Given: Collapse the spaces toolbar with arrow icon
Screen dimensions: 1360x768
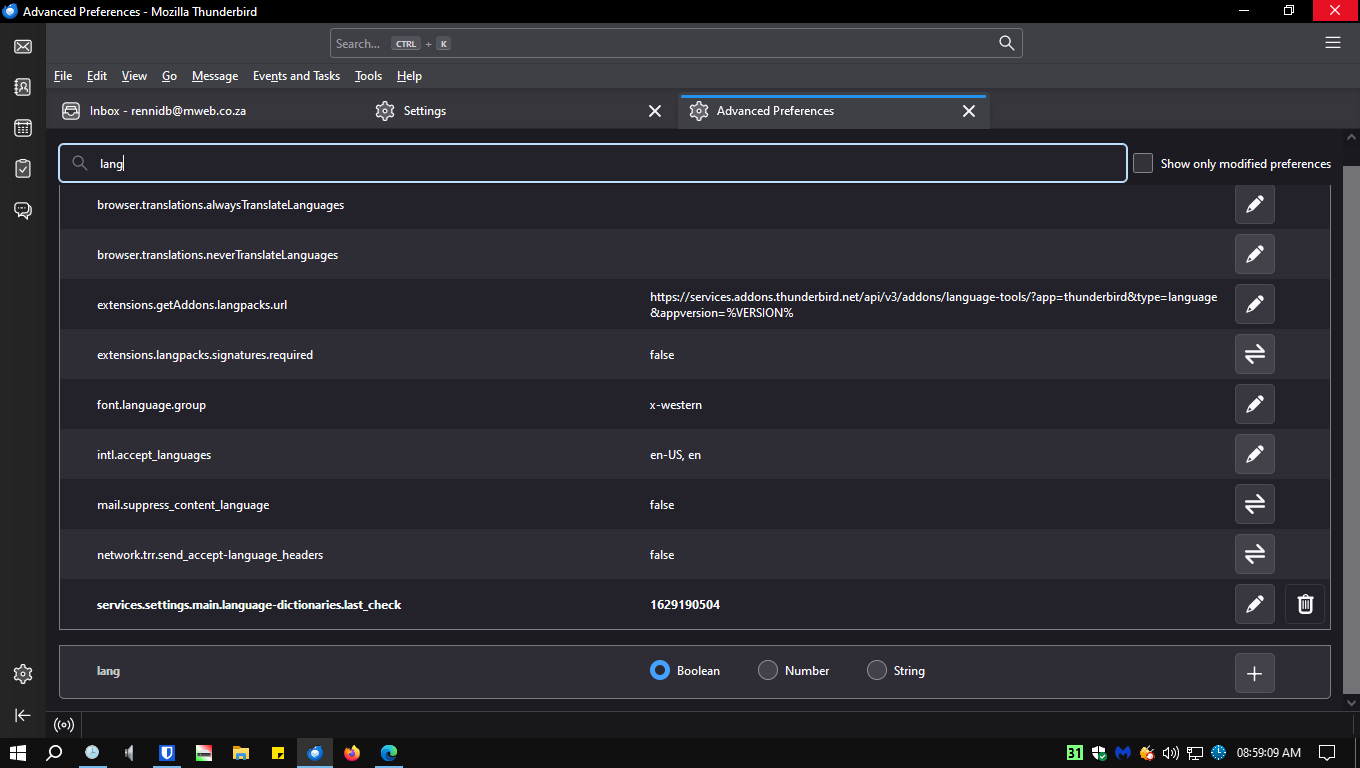Looking at the screenshot, I should click(23, 715).
